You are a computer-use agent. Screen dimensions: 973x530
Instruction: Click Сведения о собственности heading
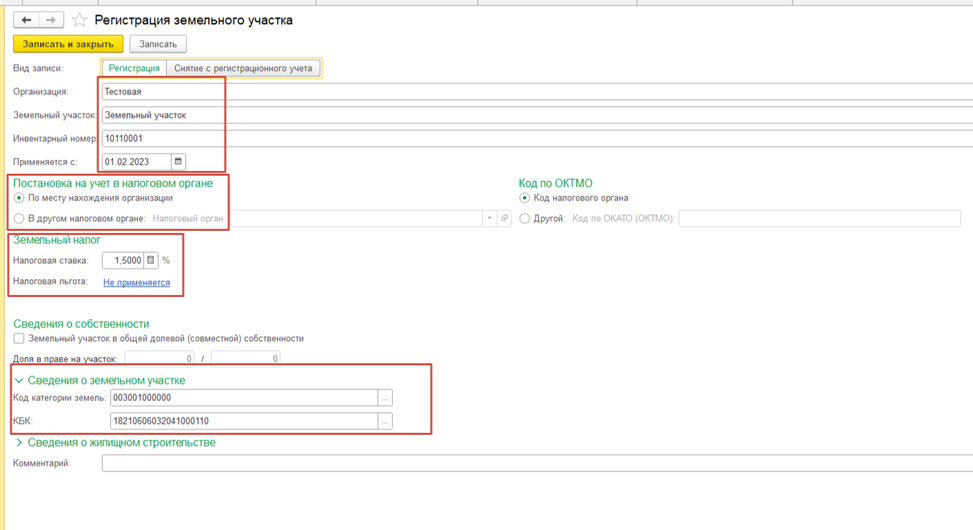(x=81, y=323)
